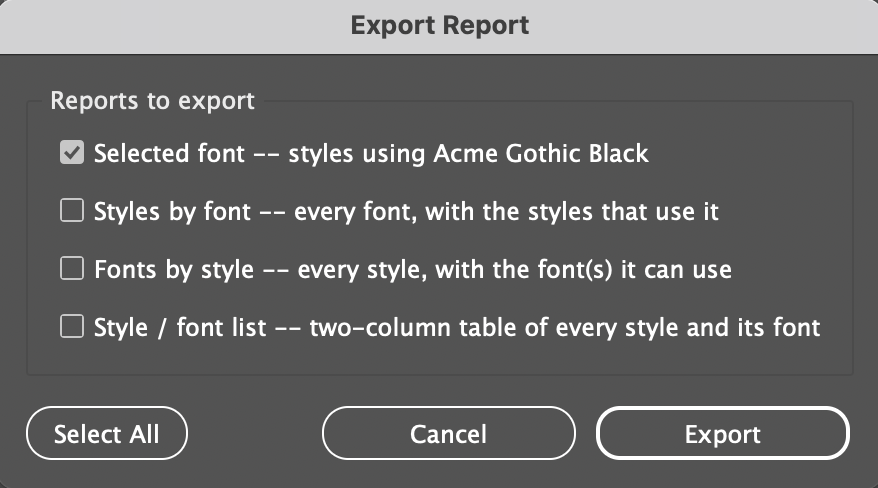Click the Select All button

[x=107, y=434]
